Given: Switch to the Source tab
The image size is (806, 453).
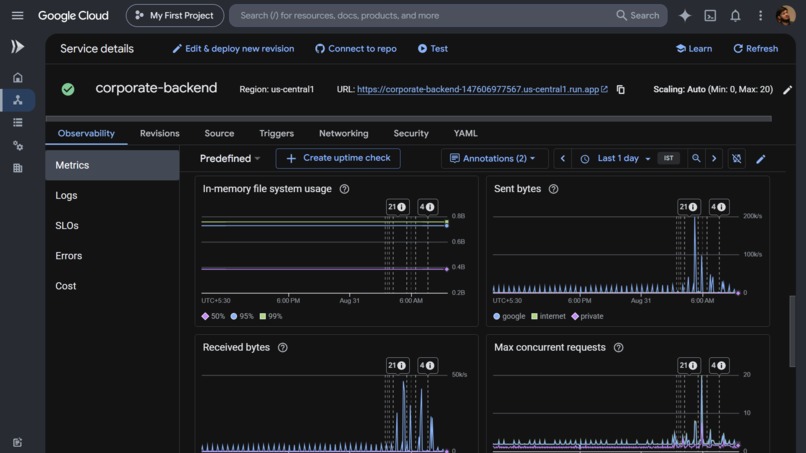Looking at the screenshot, I should (219, 133).
